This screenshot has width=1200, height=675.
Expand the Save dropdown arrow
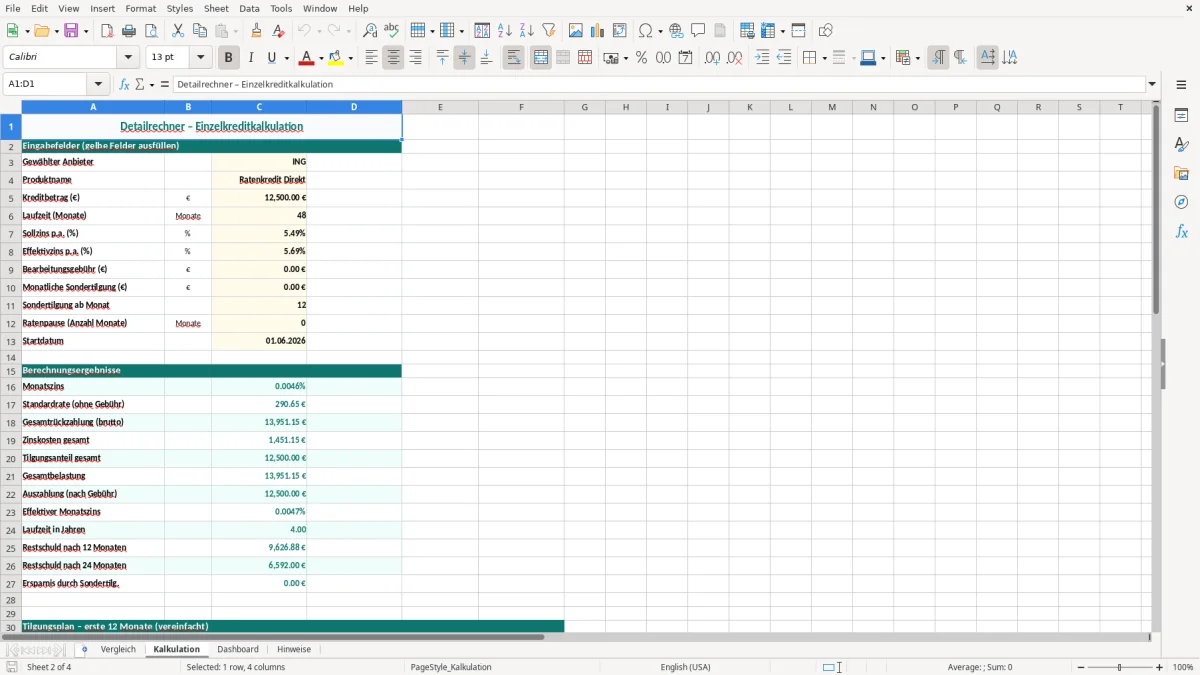click(86, 31)
